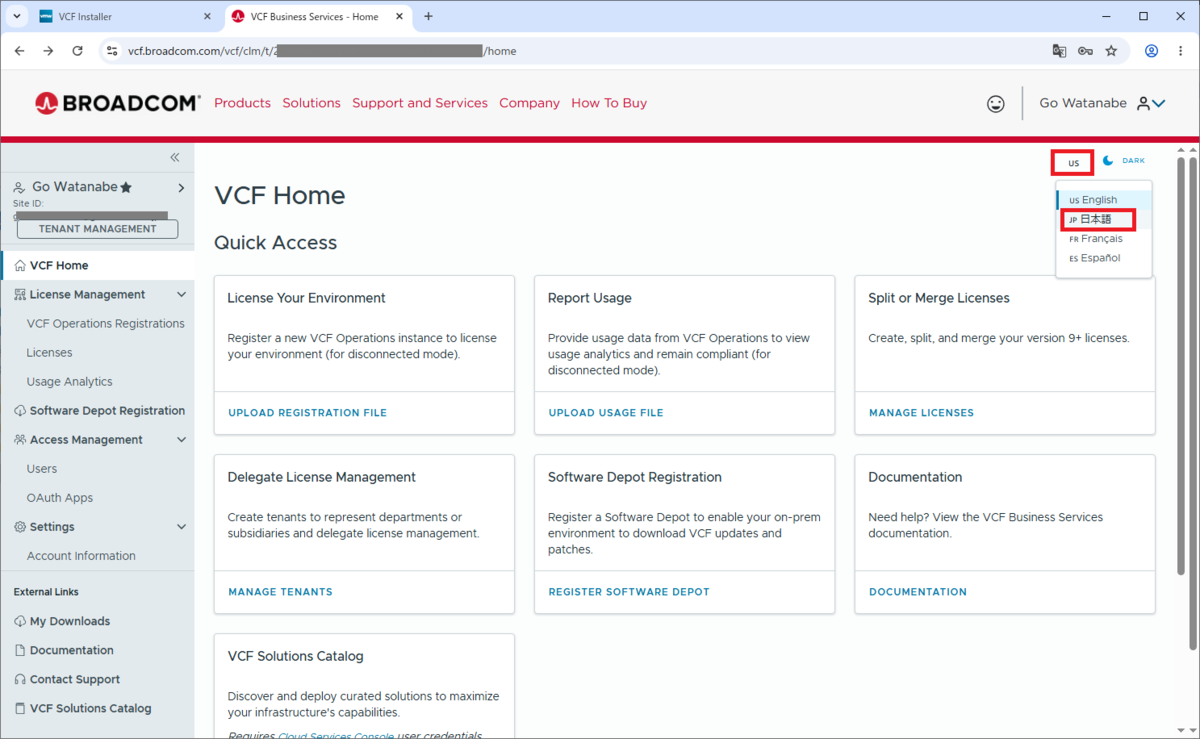Viewport: 1200px width, 739px height.
Task: Open the US language selector
Action: pos(1073,162)
